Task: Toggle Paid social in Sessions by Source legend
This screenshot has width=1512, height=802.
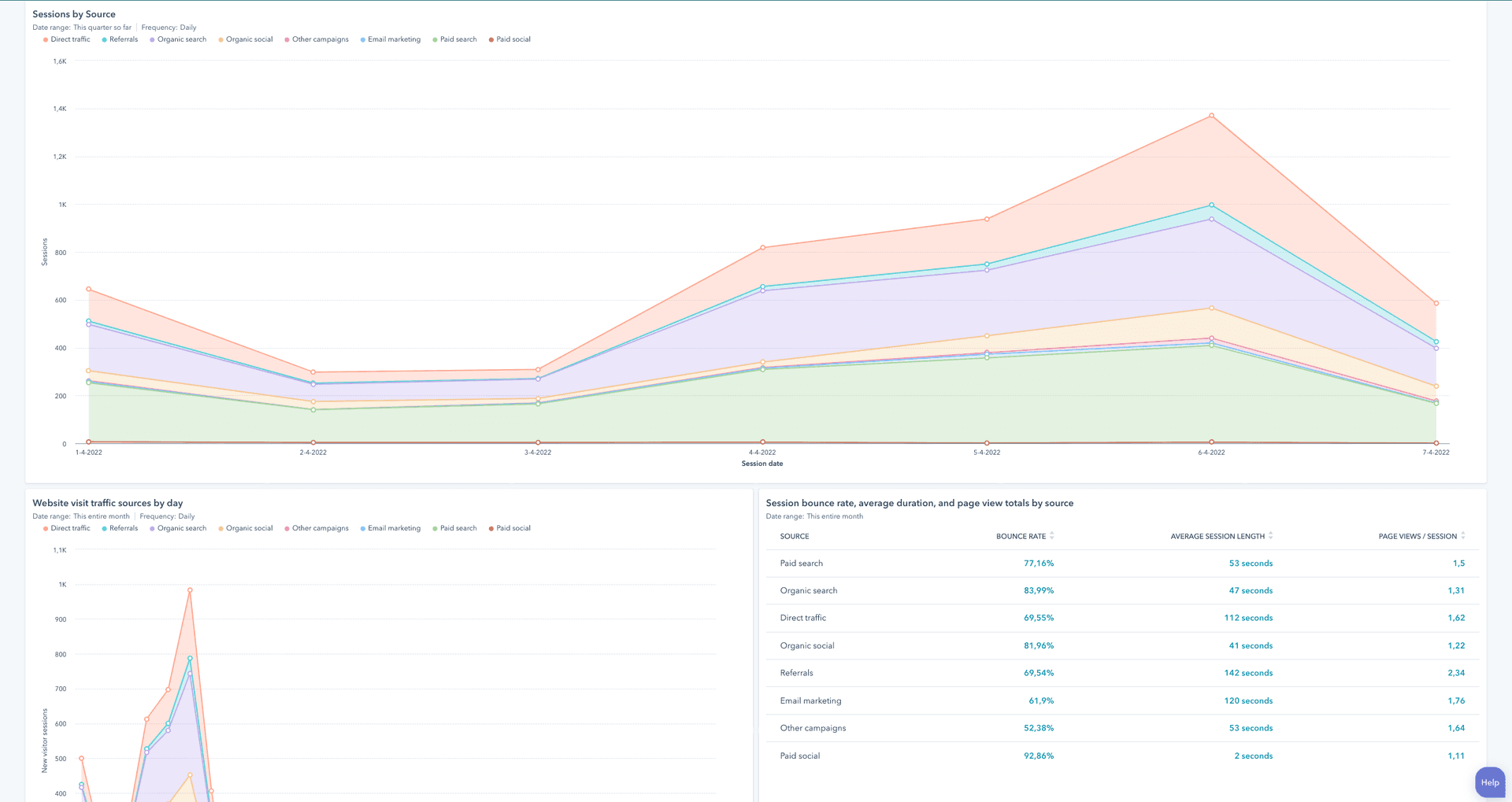Action: click(x=510, y=39)
